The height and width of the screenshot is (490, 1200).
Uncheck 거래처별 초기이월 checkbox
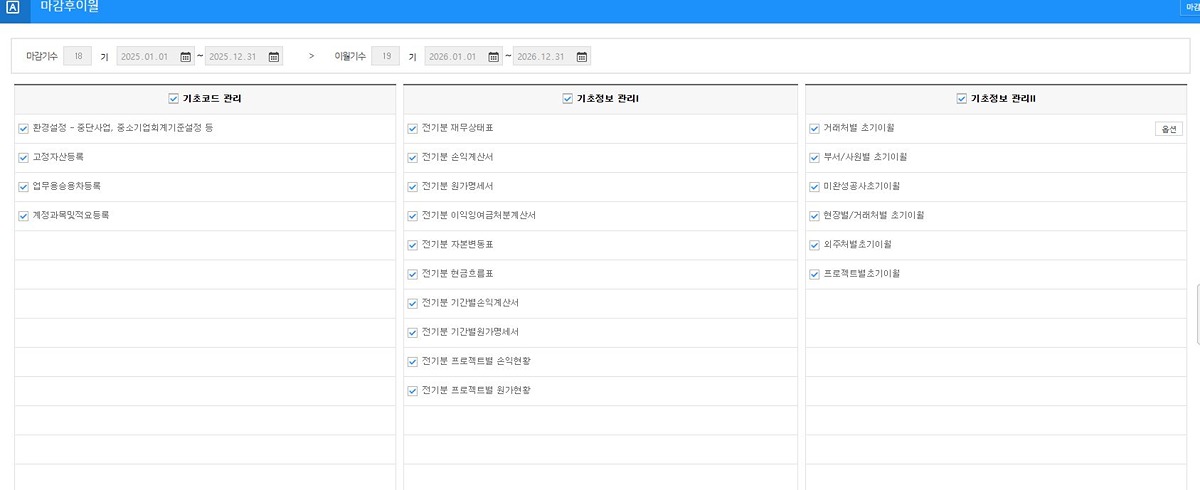point(814,128)
